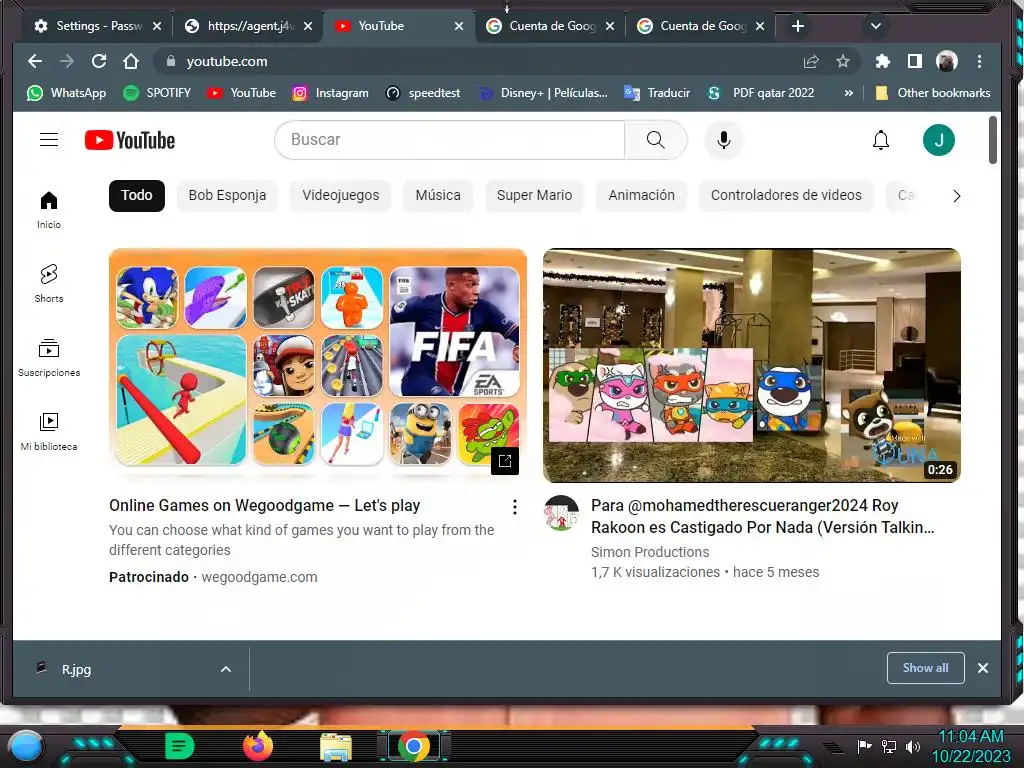Play the Roy Rakoon video thumbnail

tap(752, 365)
